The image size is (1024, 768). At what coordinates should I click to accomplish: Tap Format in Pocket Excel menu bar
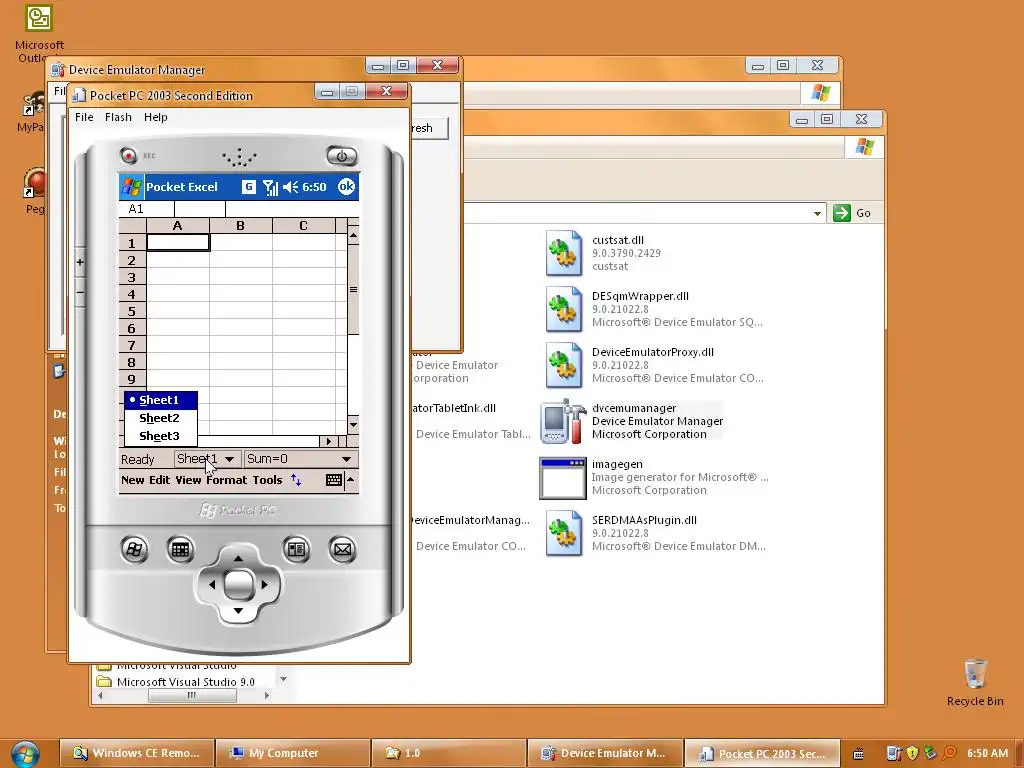227,480
